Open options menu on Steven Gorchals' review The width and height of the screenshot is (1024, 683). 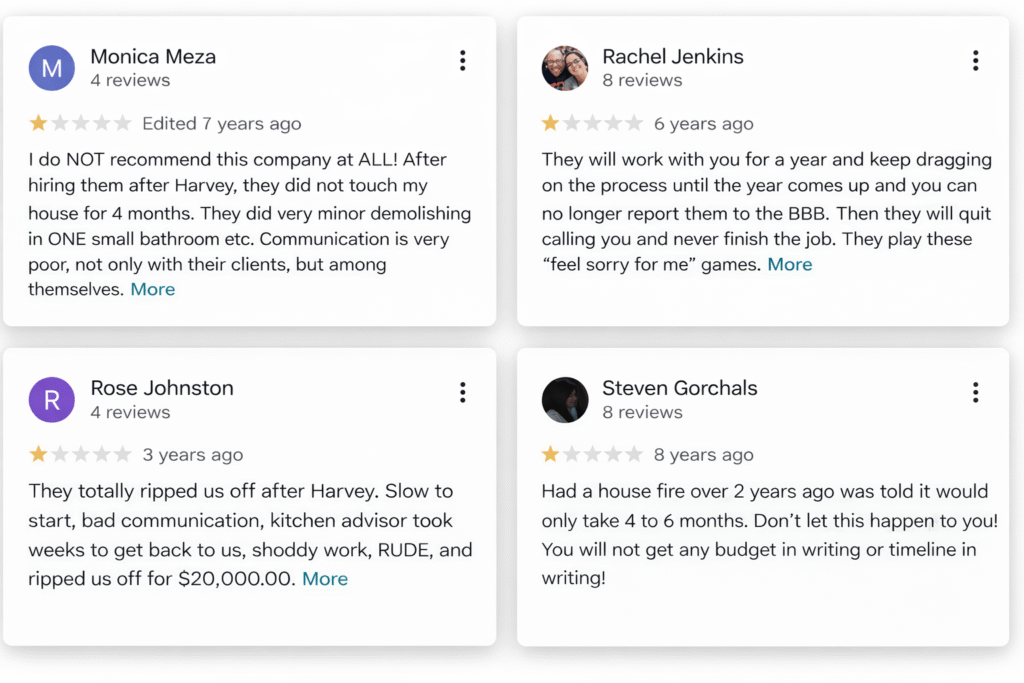975,392
